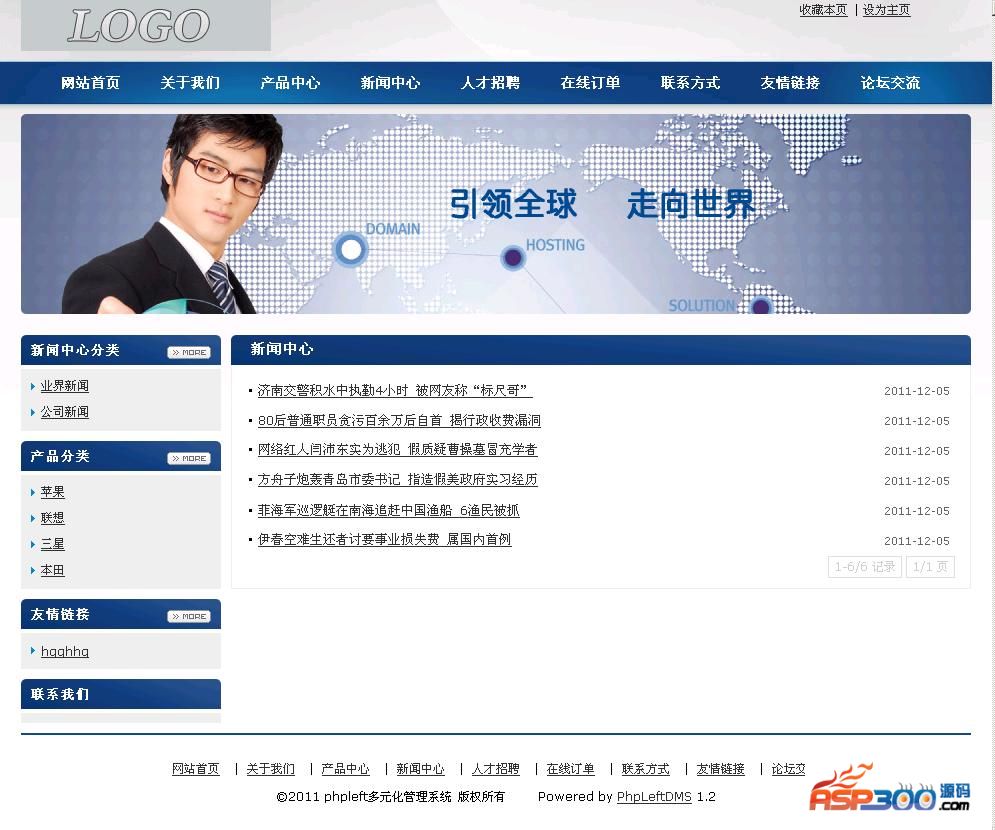Open 收藏本页 link at top right
This screenshot has width=995, height=830.
823,10
